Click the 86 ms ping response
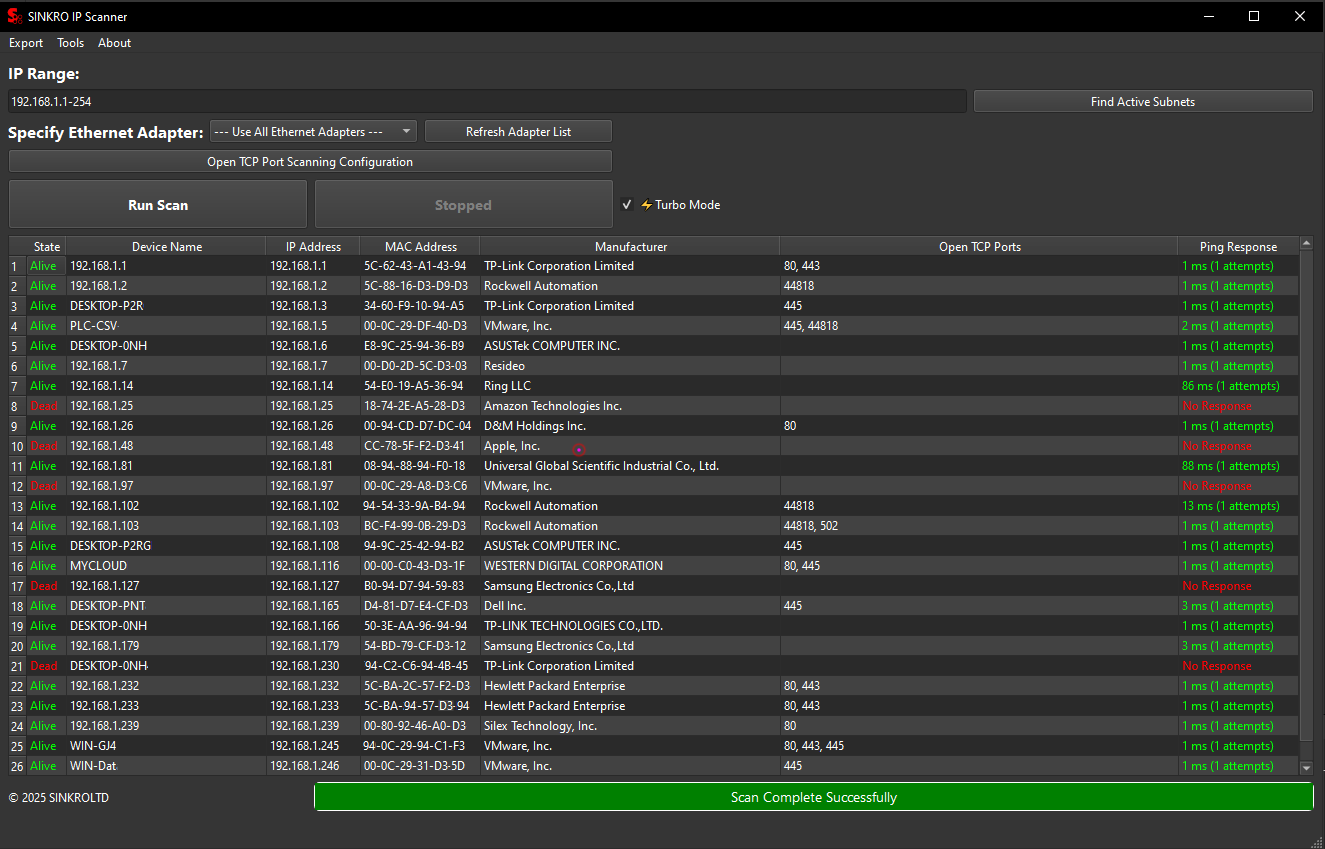 1230,386
